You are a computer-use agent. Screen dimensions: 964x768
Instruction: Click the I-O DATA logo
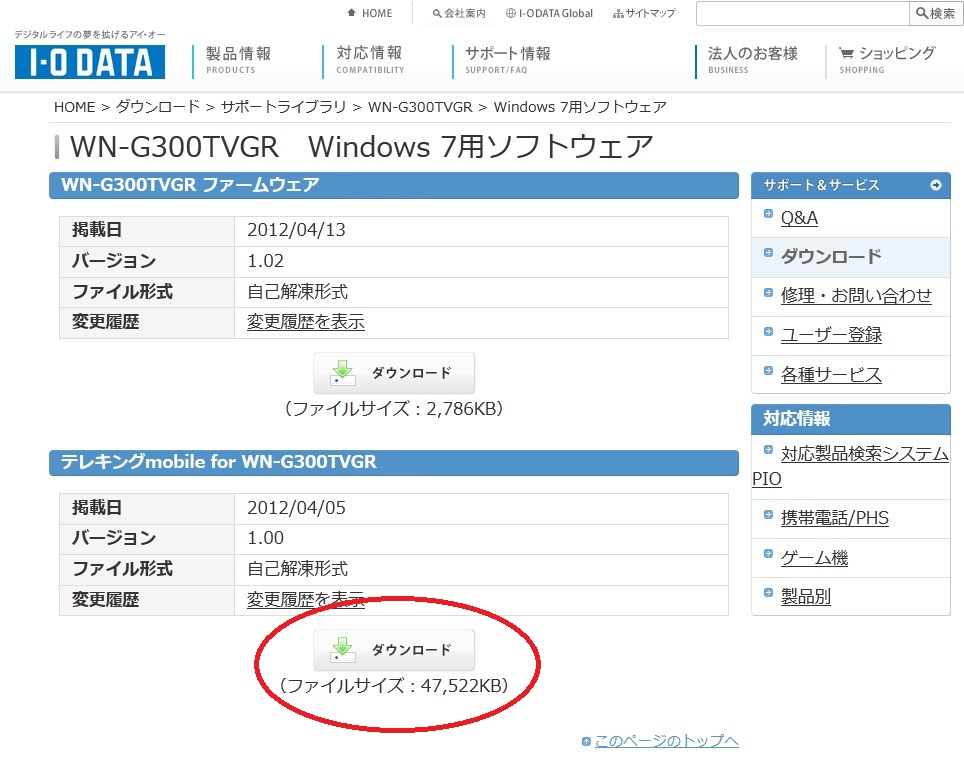coord(85,62)
